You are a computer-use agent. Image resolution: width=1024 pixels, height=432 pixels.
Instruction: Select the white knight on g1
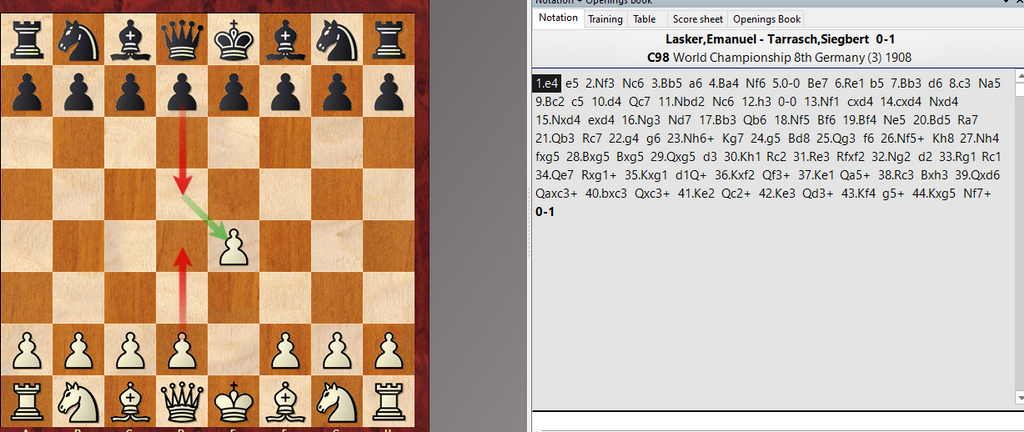(338, 401)
